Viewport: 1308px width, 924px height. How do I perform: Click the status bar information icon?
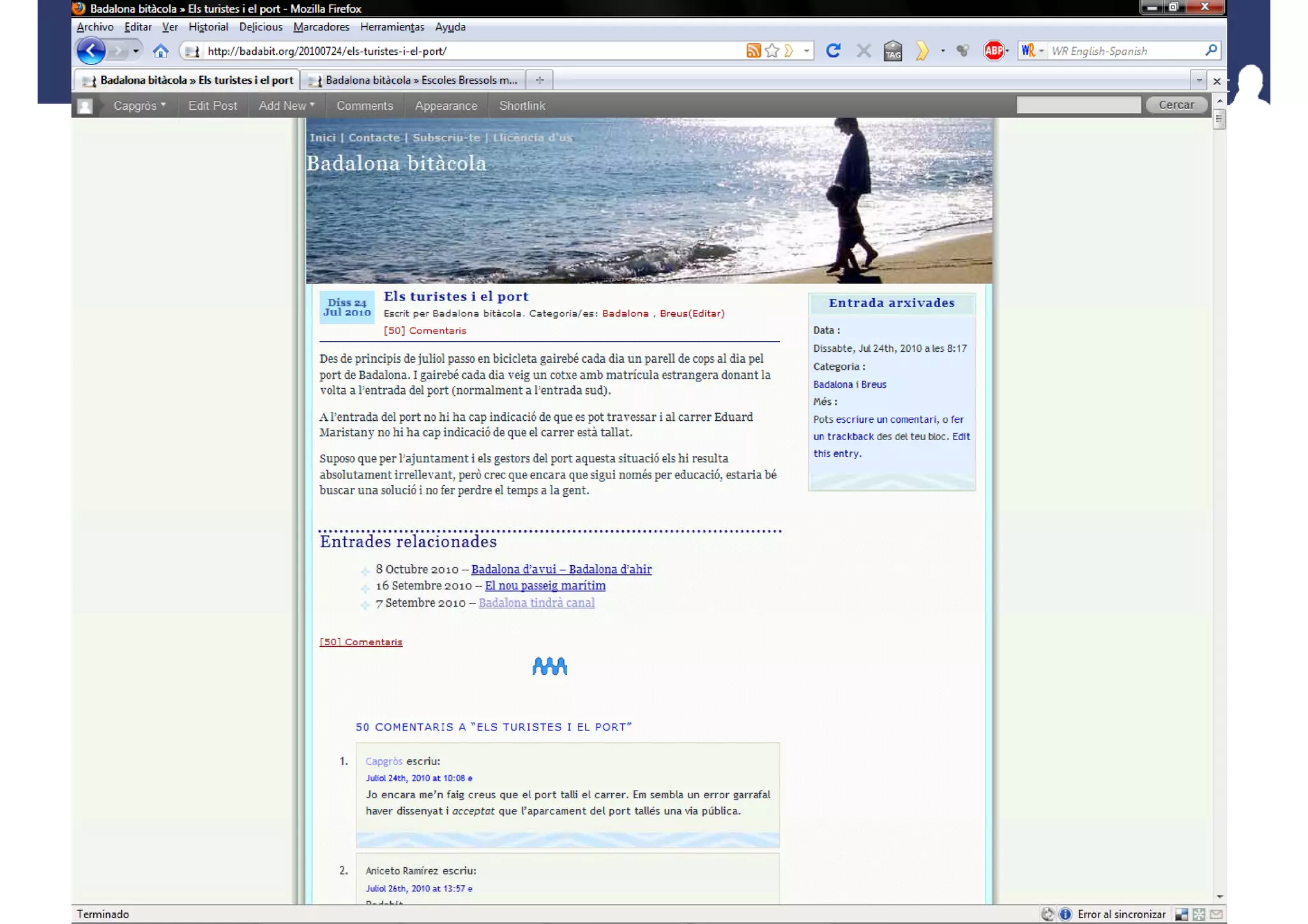coord(1065,914)
